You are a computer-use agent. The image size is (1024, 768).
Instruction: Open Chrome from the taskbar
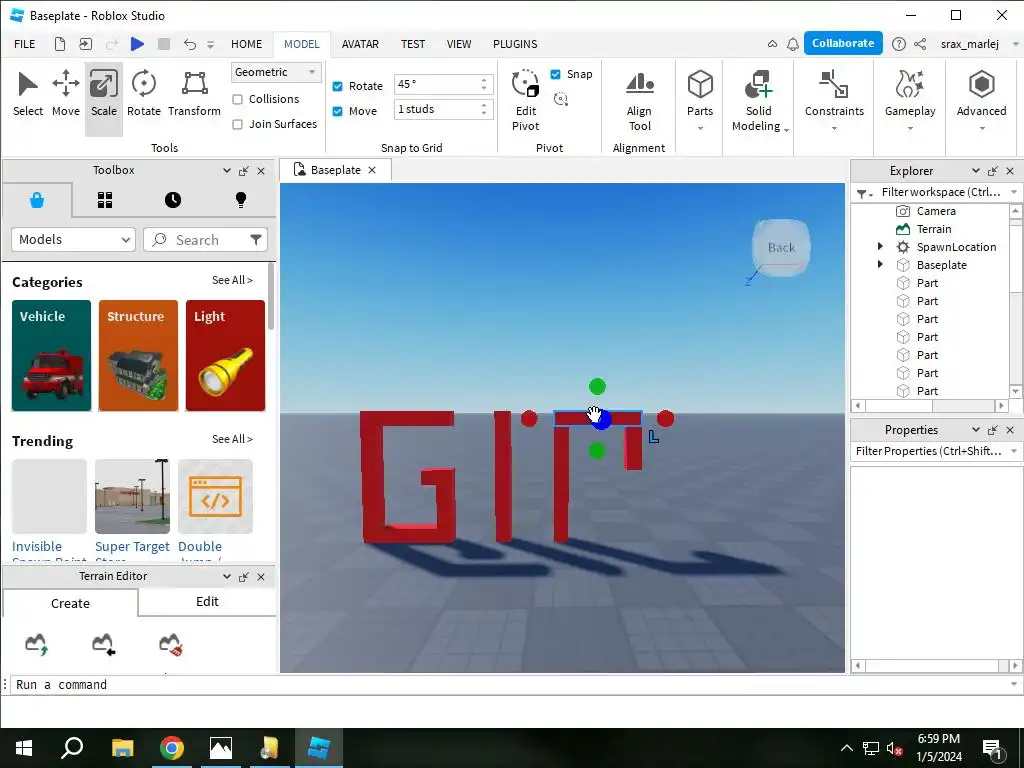click(172, 748)
